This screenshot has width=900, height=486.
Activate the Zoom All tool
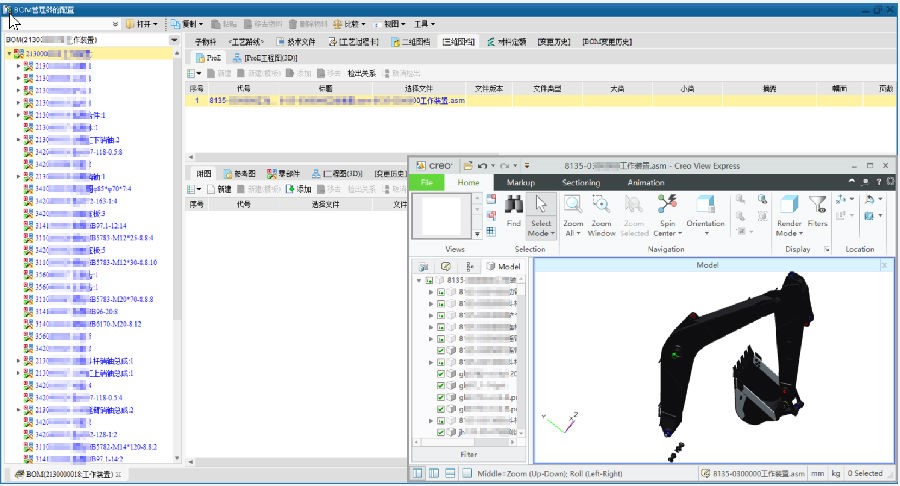[573, 208]
